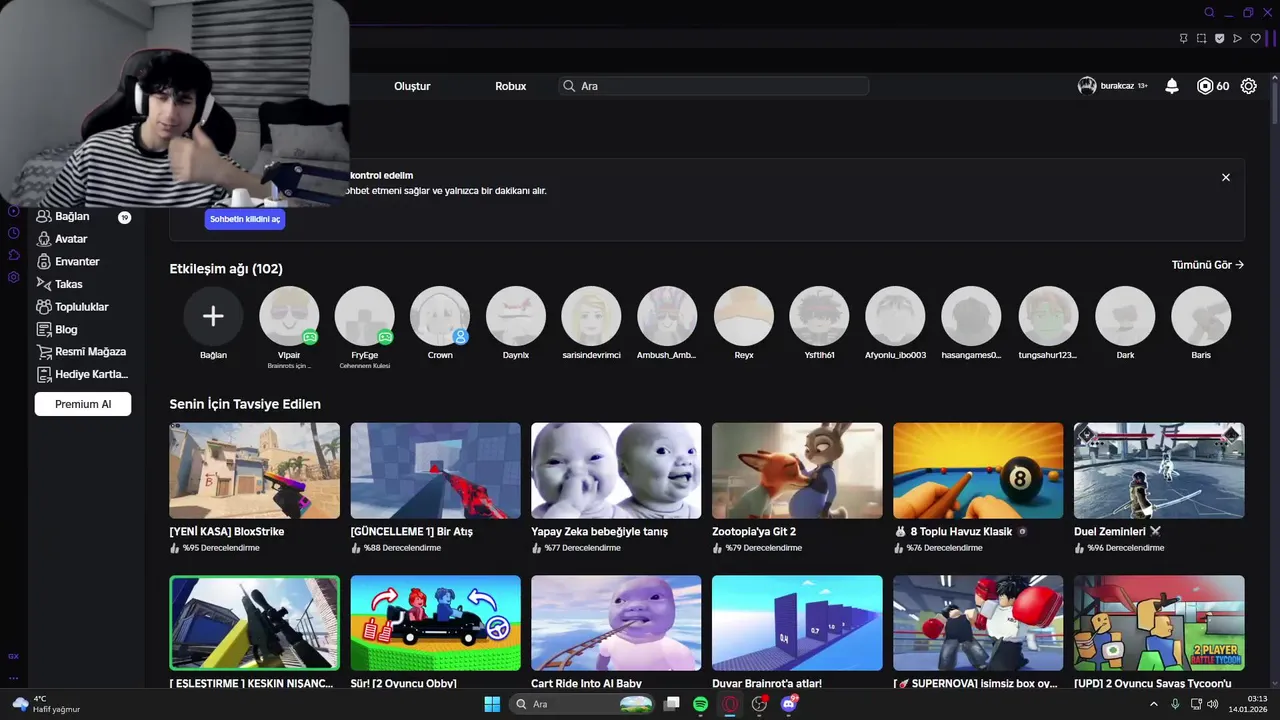This screenshot has height=720, width=1280.
Task: Open the Robux balance showing 60
Action: 1213,86
